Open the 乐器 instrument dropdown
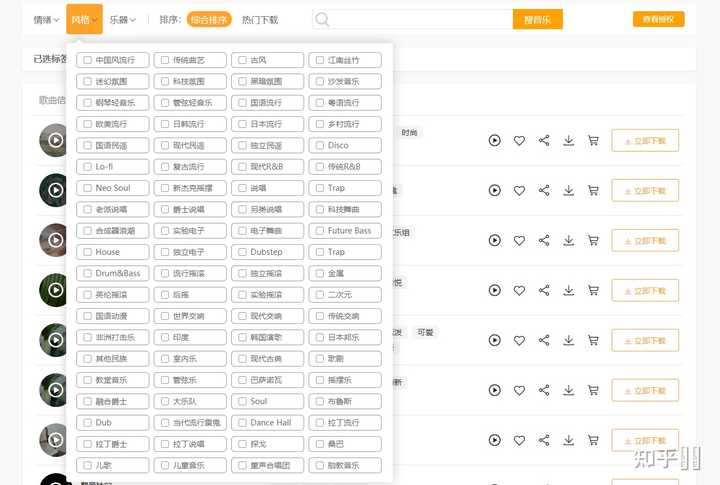Viewport: 720px width, 485px height. pos(123,20)
